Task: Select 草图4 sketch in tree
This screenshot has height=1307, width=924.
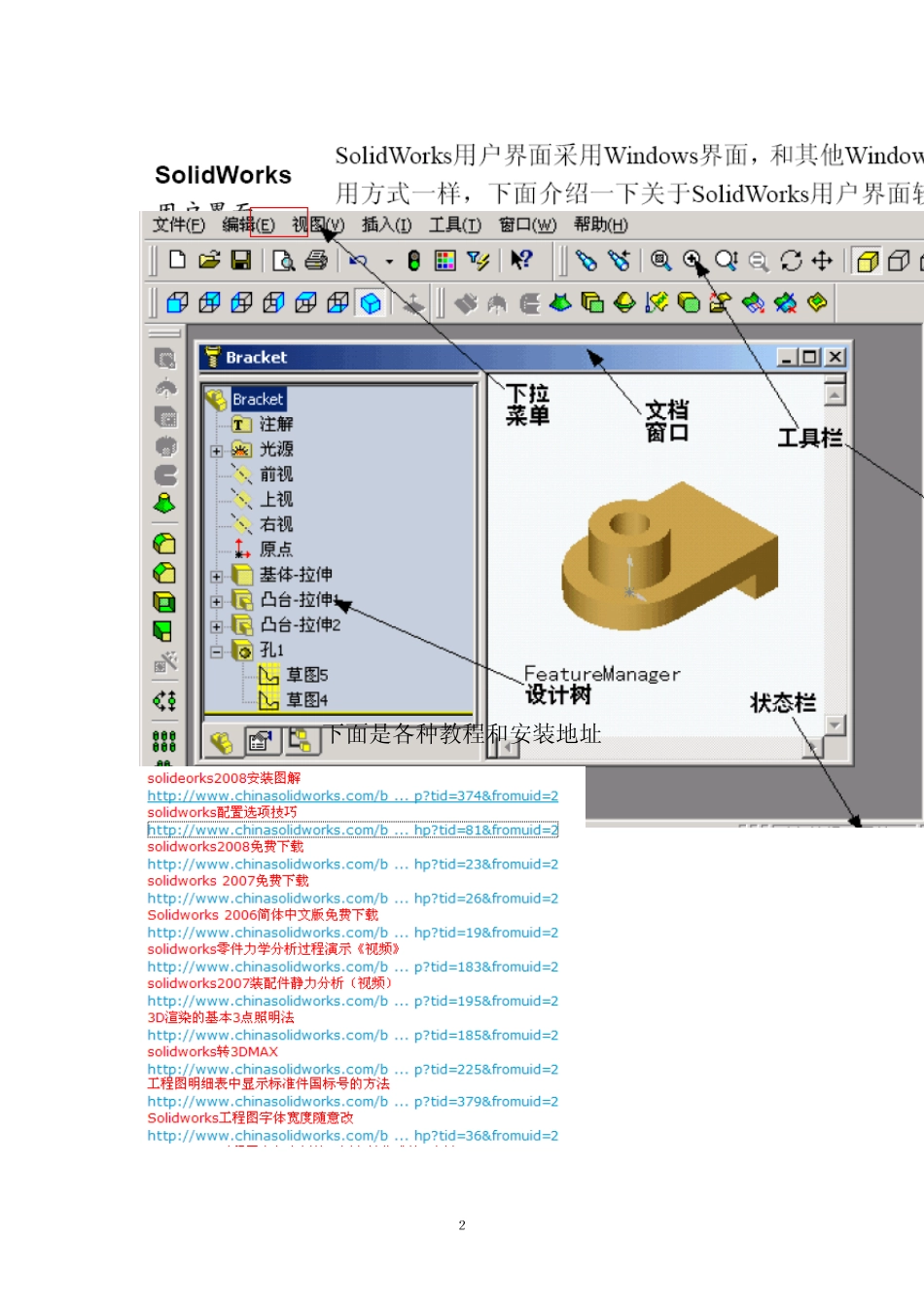Action: click(306, 700)
